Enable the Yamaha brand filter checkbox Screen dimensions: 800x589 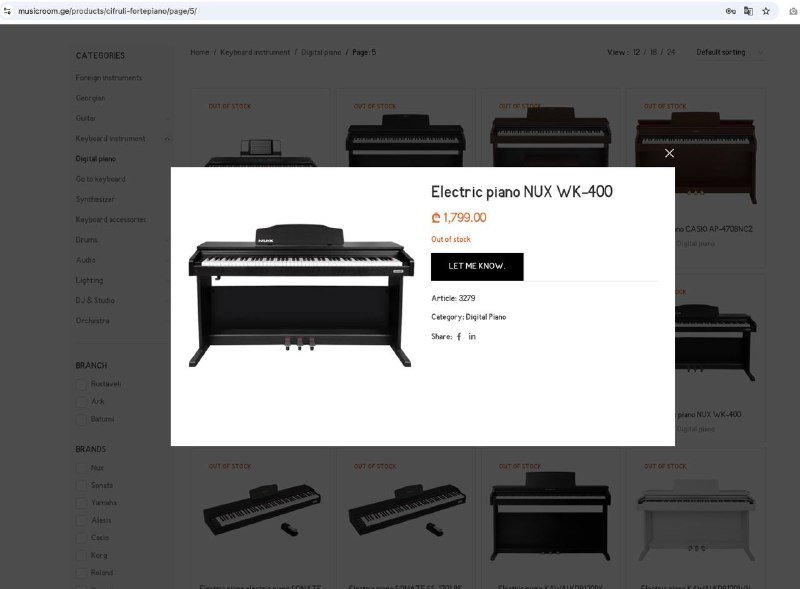[81, 503]
